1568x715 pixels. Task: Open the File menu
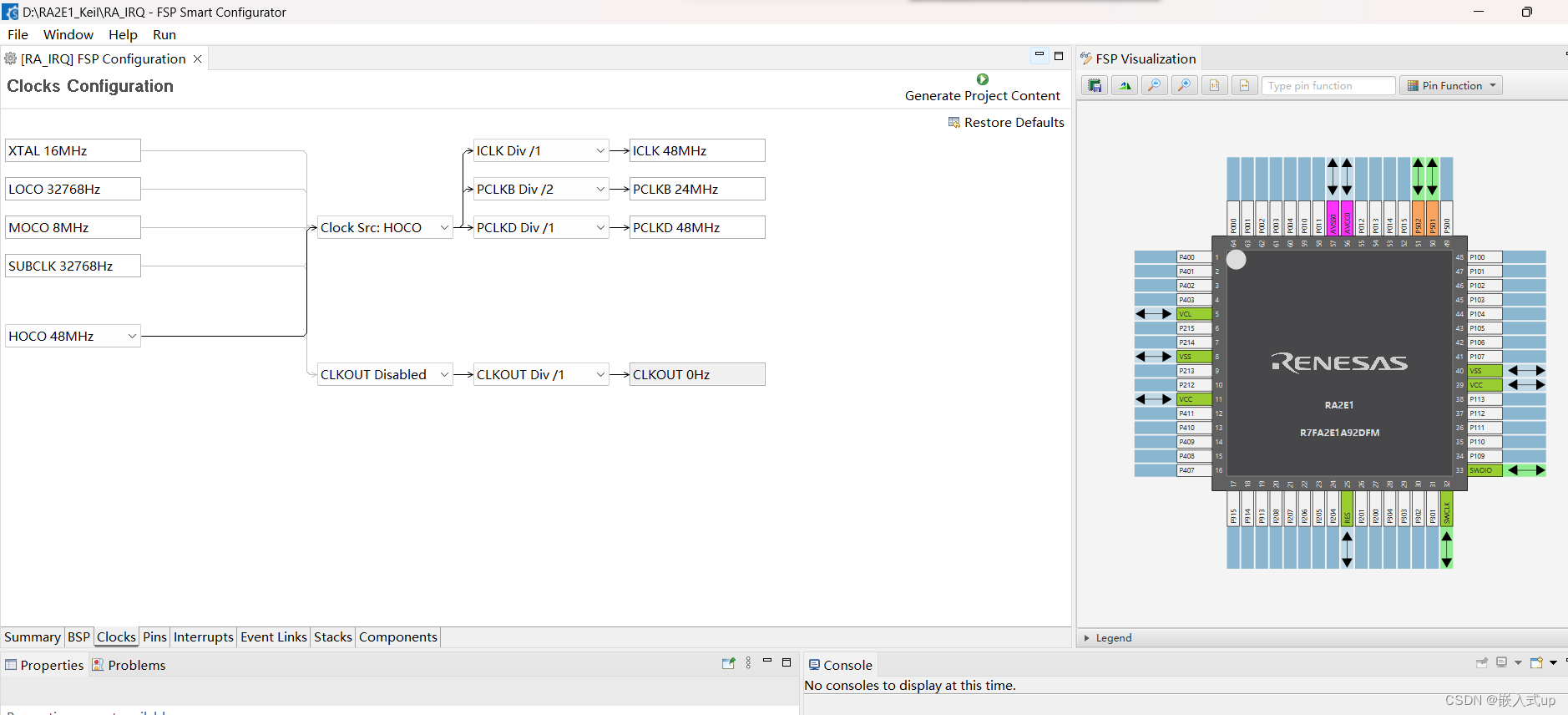click(x=18, y=34)
